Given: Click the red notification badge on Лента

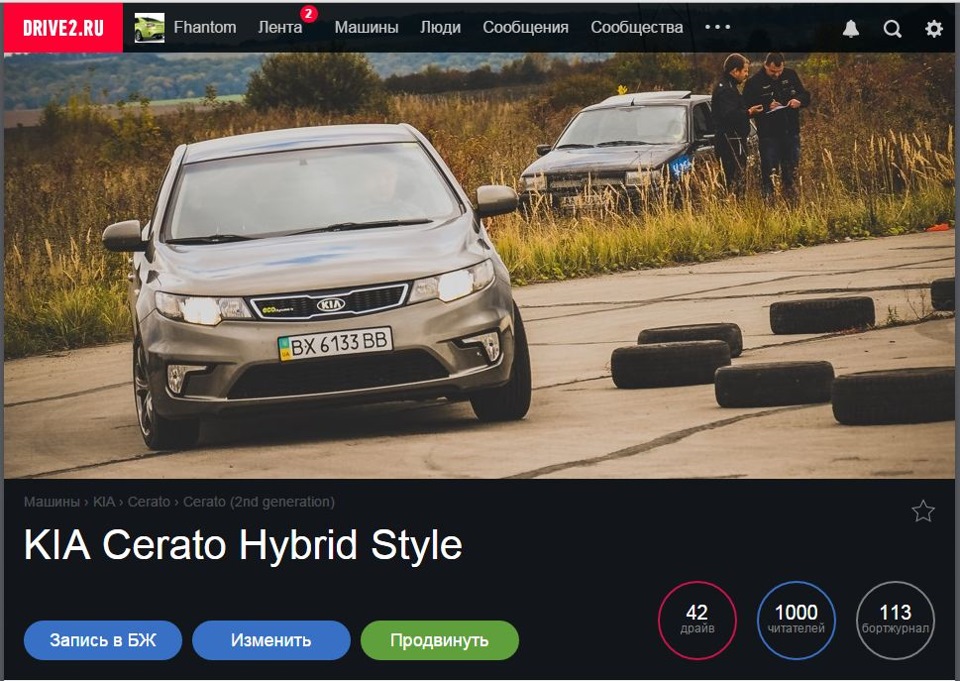Looking at the screenshot, I should pos(309,13).
